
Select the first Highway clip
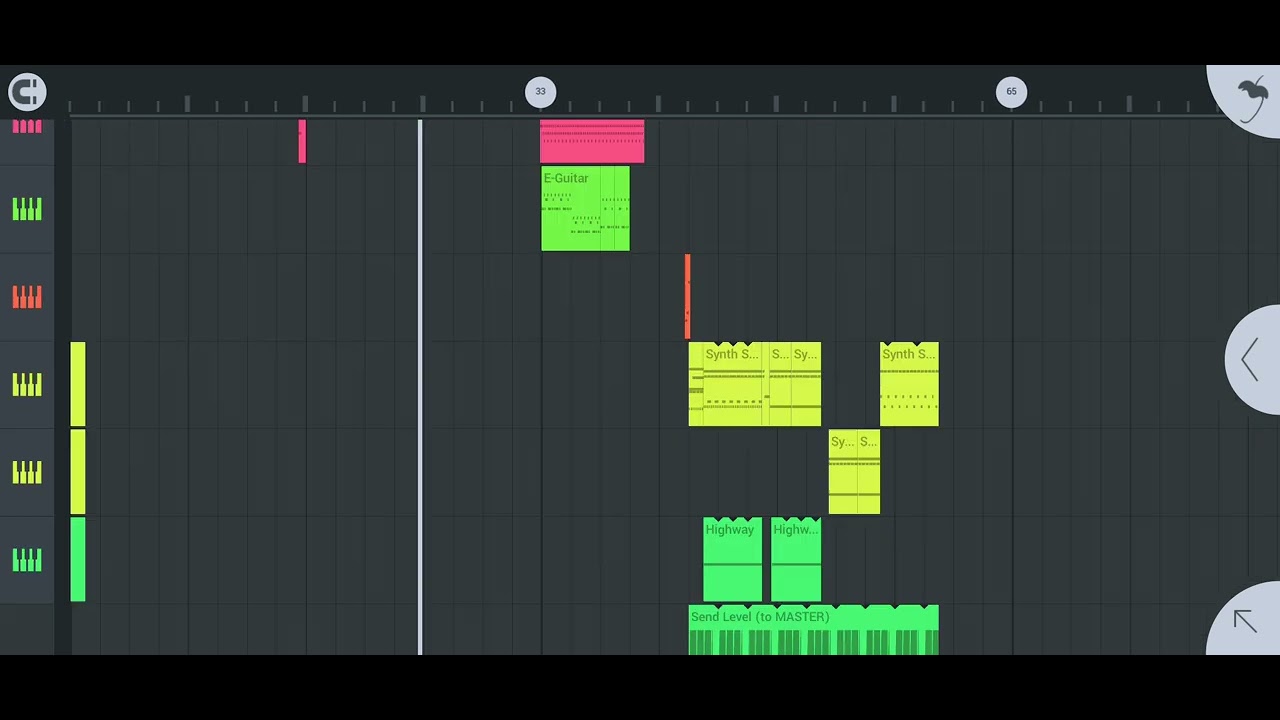point(733,560)
